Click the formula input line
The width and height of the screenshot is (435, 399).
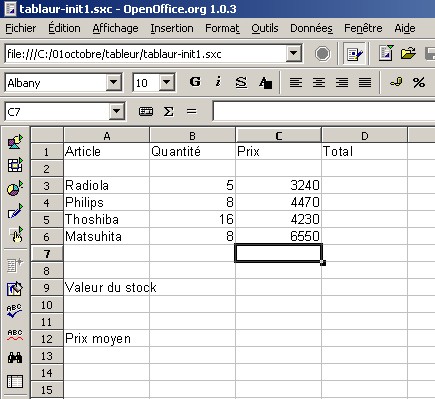pos(324,111)
